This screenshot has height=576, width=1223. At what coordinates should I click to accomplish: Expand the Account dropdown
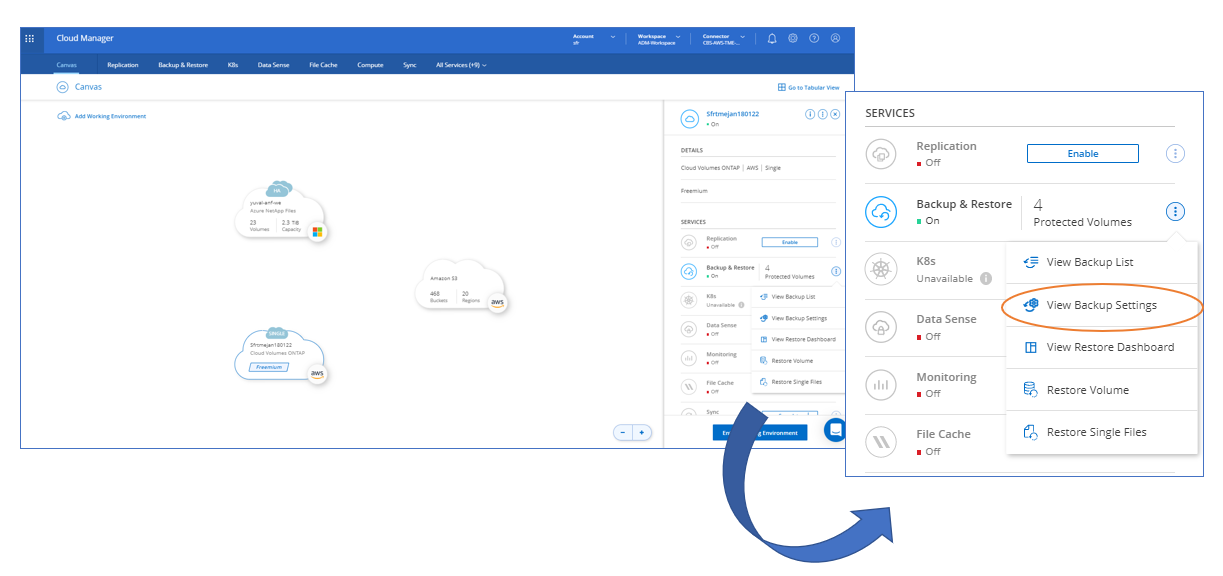(593, 37)
